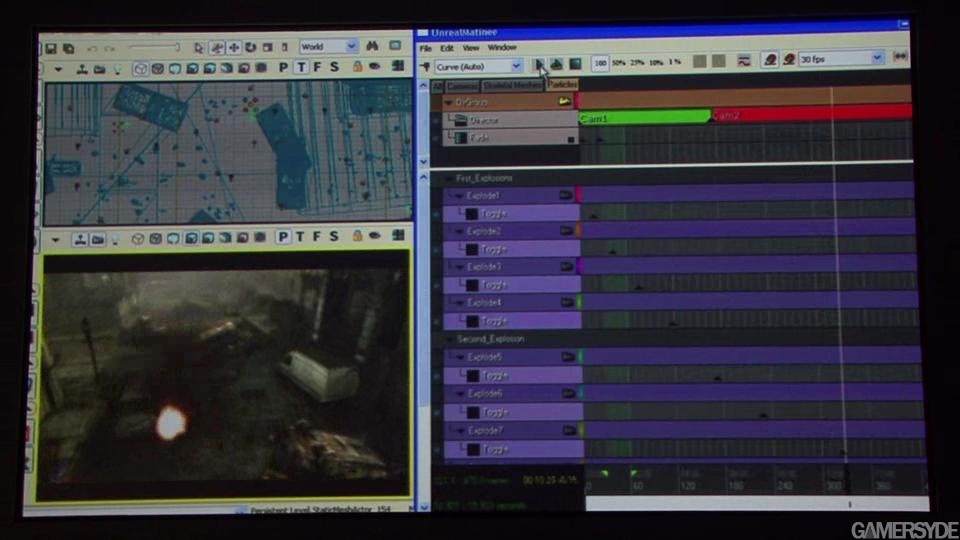The width and height of the screenshot is (960, 540).
Task: Select the translate/move widget tool icon
Action: click(234, 47)
